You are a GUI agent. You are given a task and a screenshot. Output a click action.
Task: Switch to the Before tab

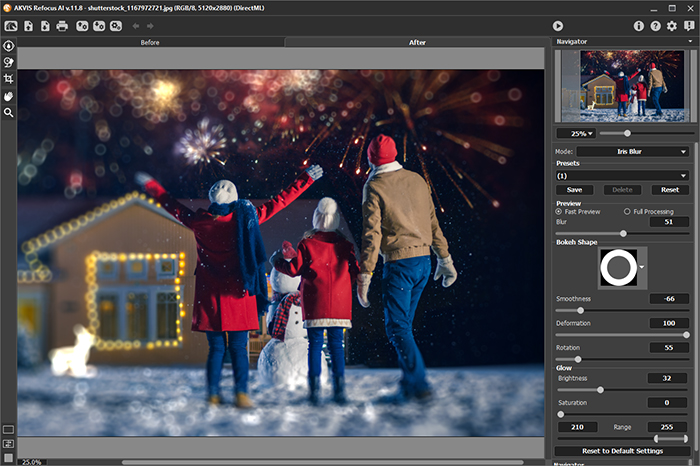coord(150,43)
